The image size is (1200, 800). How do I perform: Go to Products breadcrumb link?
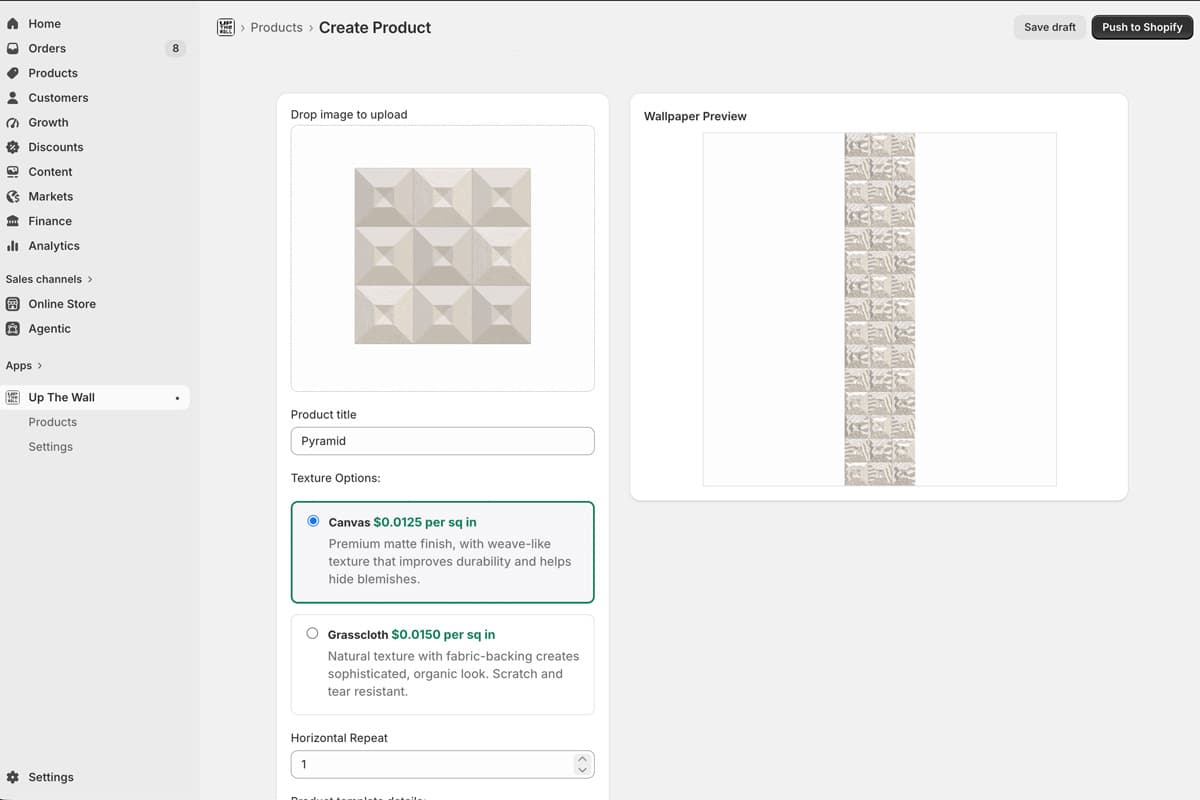(x=276, y=27)
